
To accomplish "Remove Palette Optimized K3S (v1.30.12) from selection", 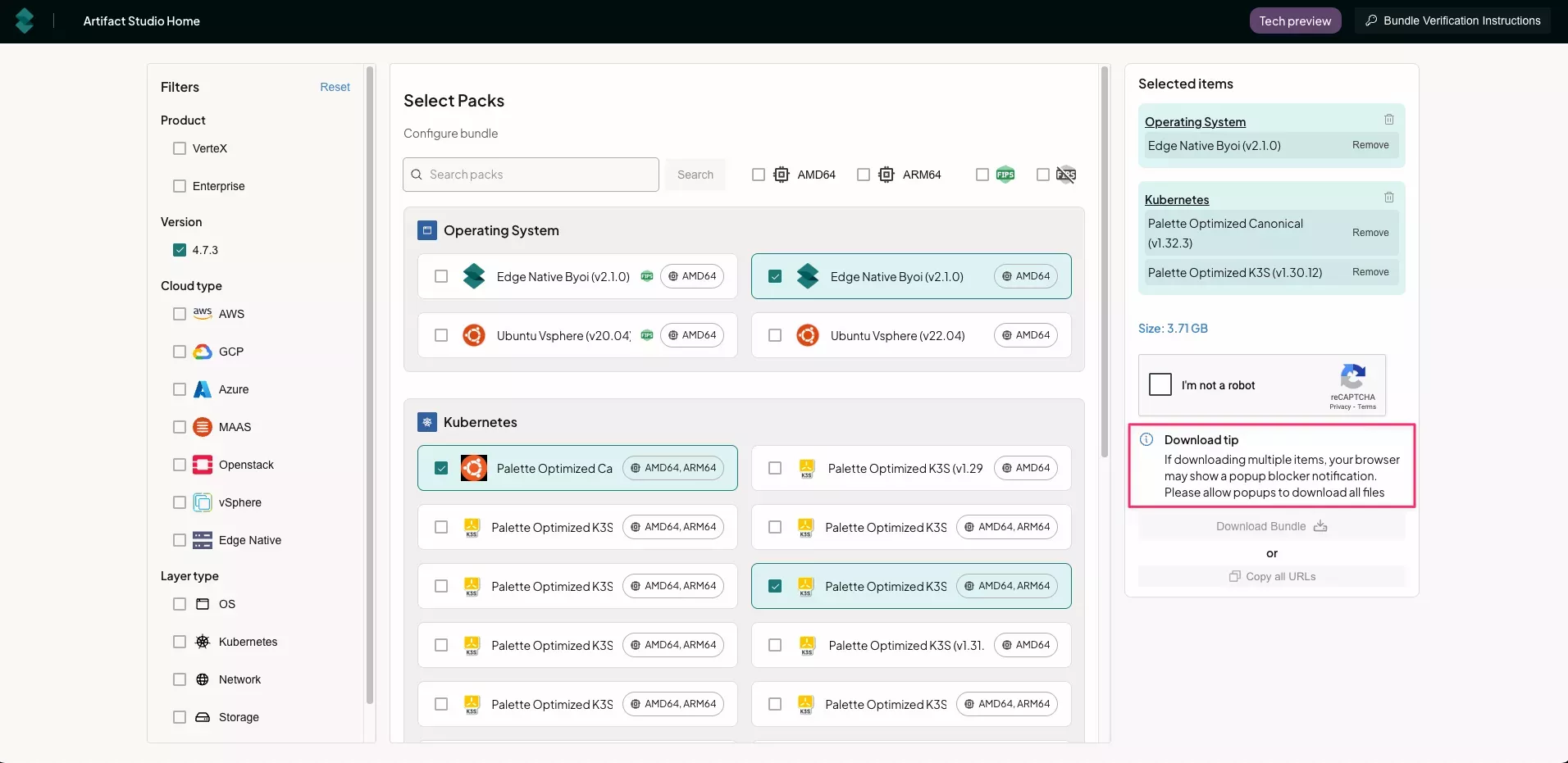I will tap(1370, 272).
